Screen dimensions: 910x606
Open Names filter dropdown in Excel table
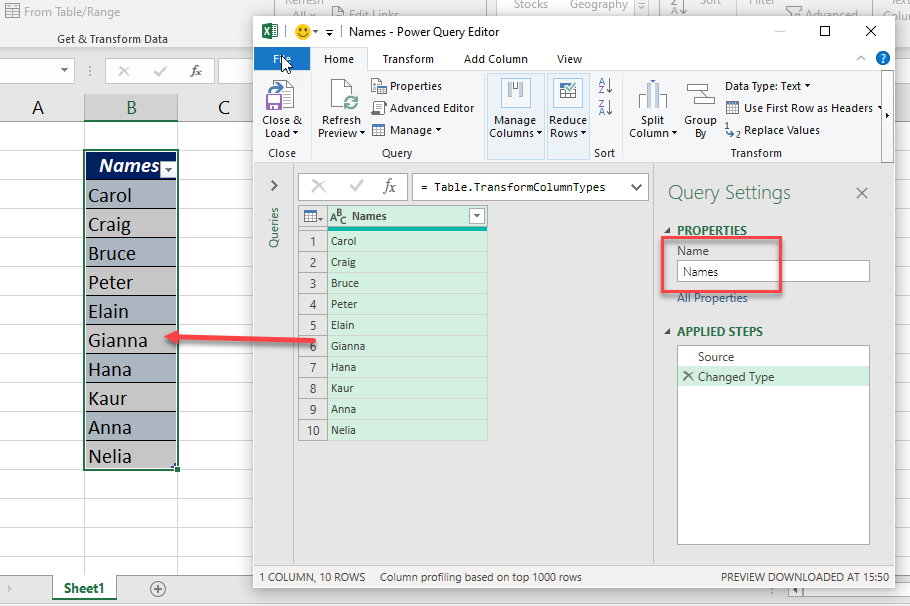168,169
